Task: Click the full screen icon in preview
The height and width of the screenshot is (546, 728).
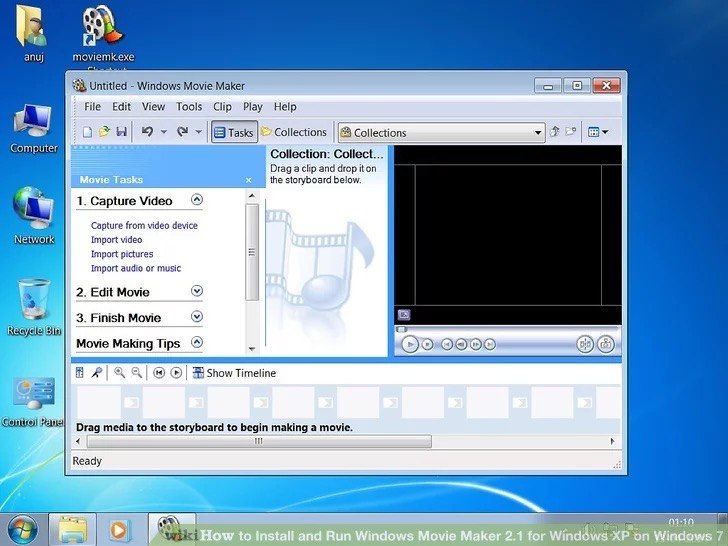Action: (x=404, y=315)
